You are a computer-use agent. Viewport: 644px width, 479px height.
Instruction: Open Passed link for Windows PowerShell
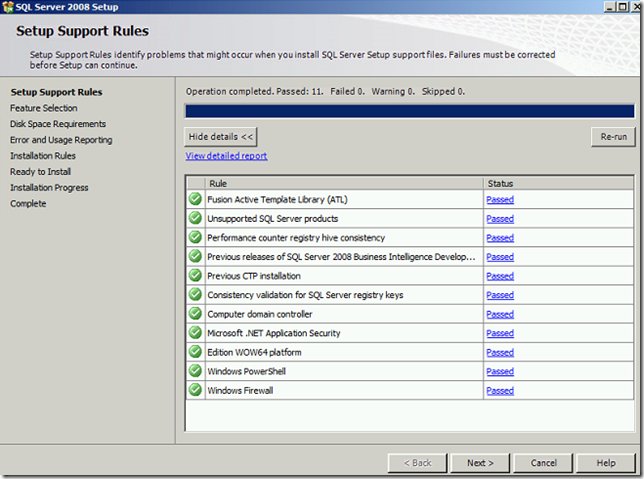pyautogui.click(x=500, y=371)
